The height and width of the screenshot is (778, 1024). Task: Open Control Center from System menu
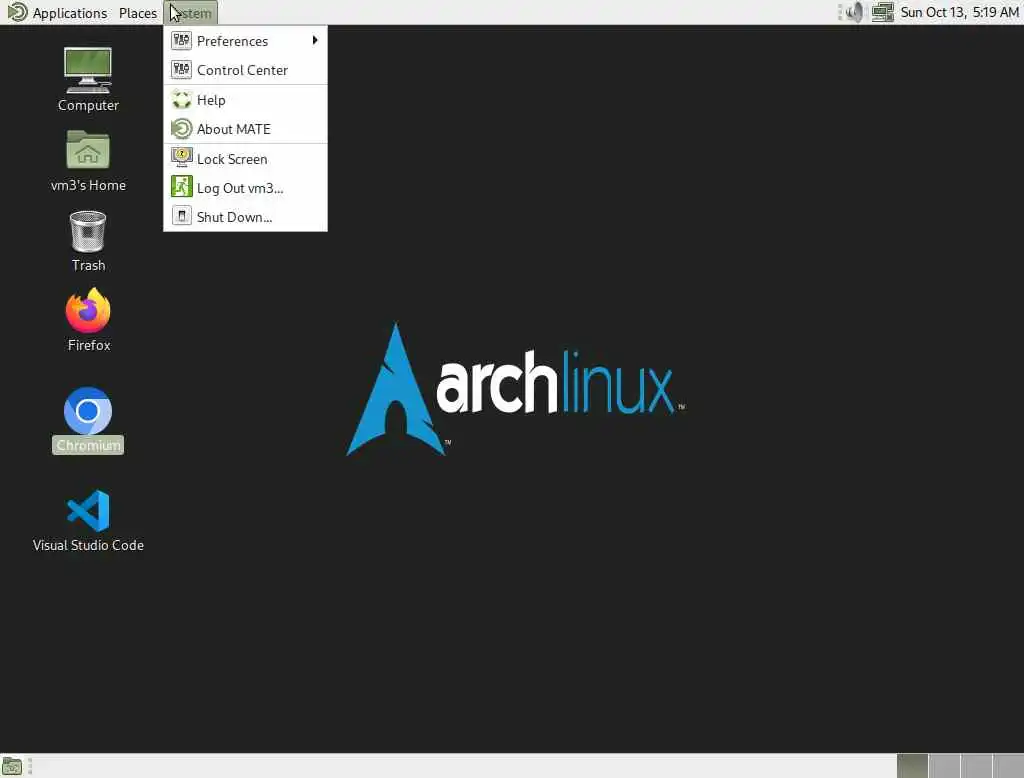(x=245, y=70)
